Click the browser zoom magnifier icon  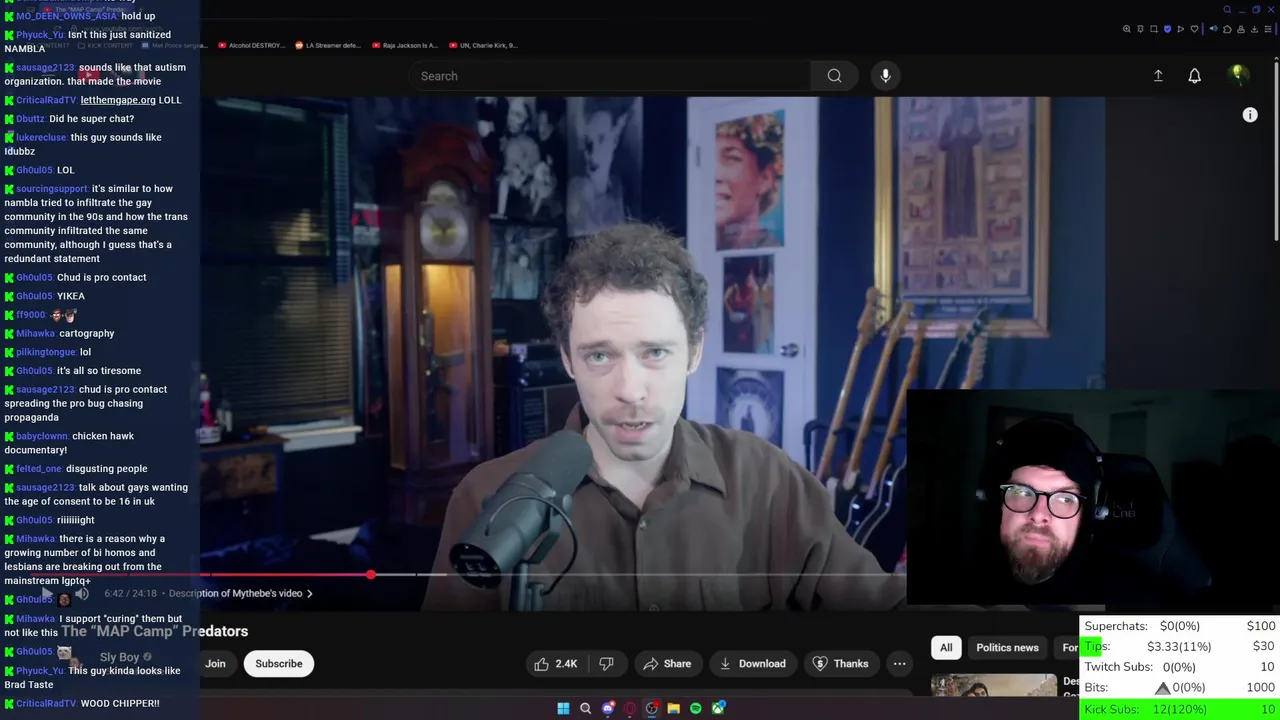tap(1127, 29)
